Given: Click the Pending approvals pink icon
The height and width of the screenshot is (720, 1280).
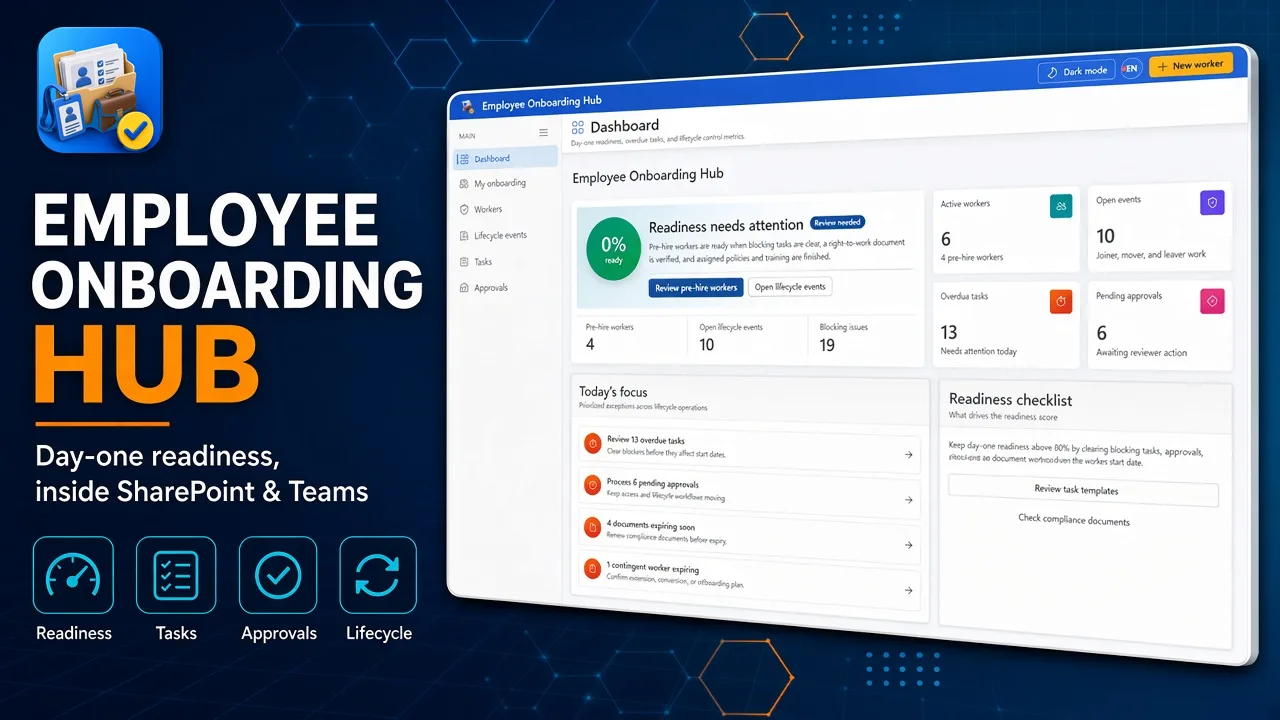Looking at the screenshot, I should [1212, 299].
